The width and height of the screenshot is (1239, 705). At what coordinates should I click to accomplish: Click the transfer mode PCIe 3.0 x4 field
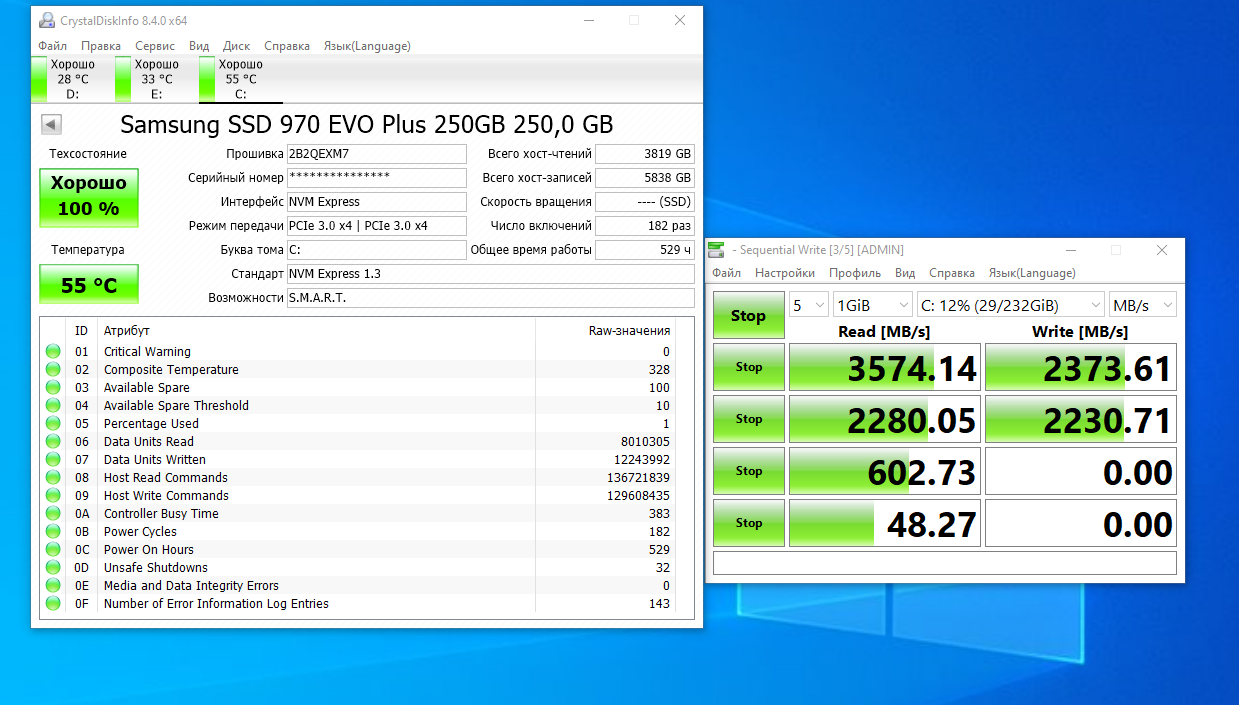point(377,226)
